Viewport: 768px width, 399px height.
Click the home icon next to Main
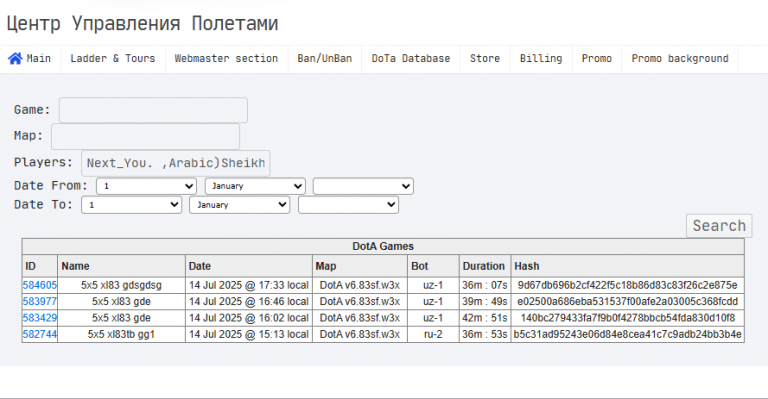pyautogui.click(x=15, y=59)
